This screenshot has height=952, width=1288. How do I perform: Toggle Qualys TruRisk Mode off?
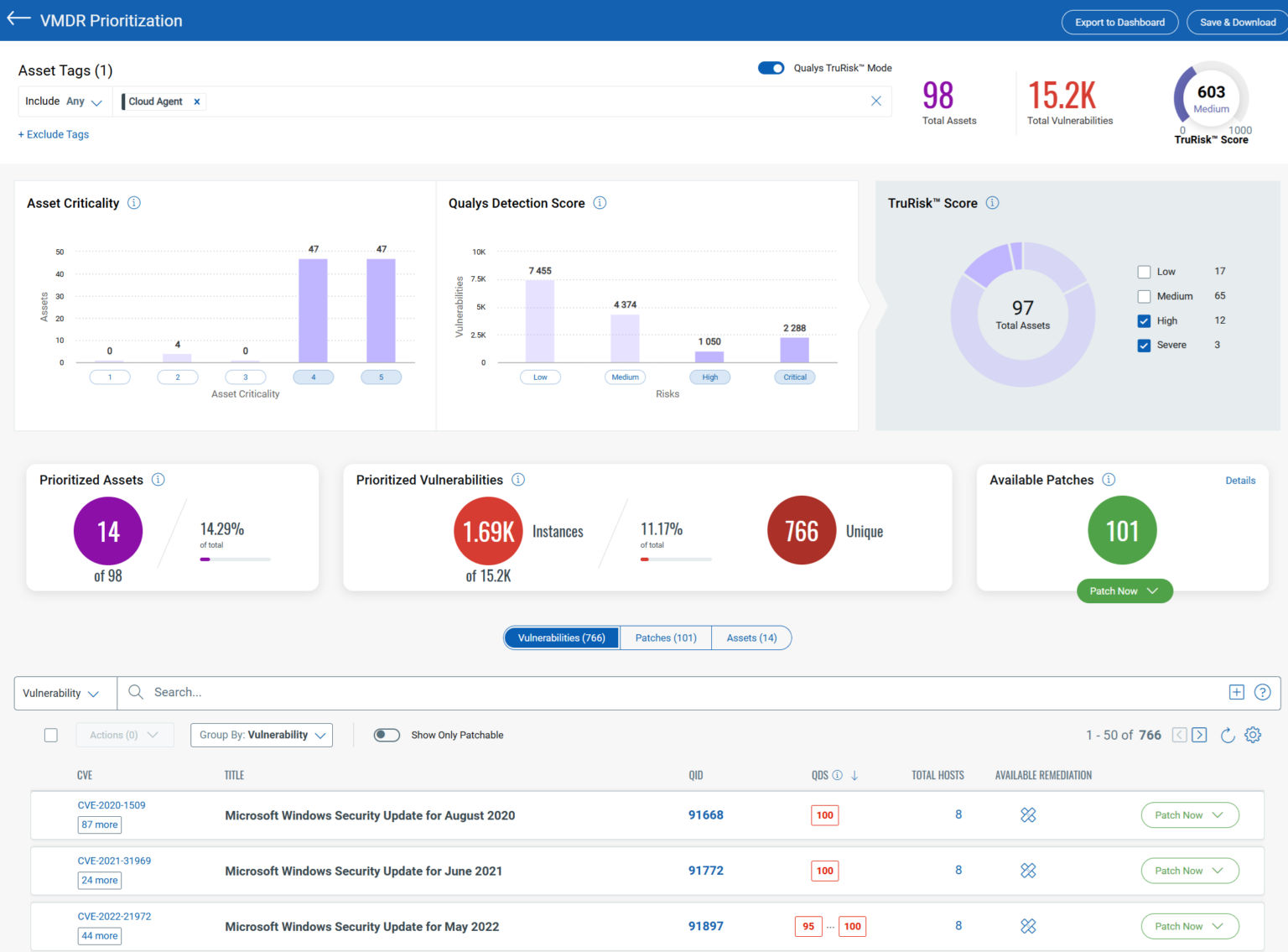pos(771,68)
